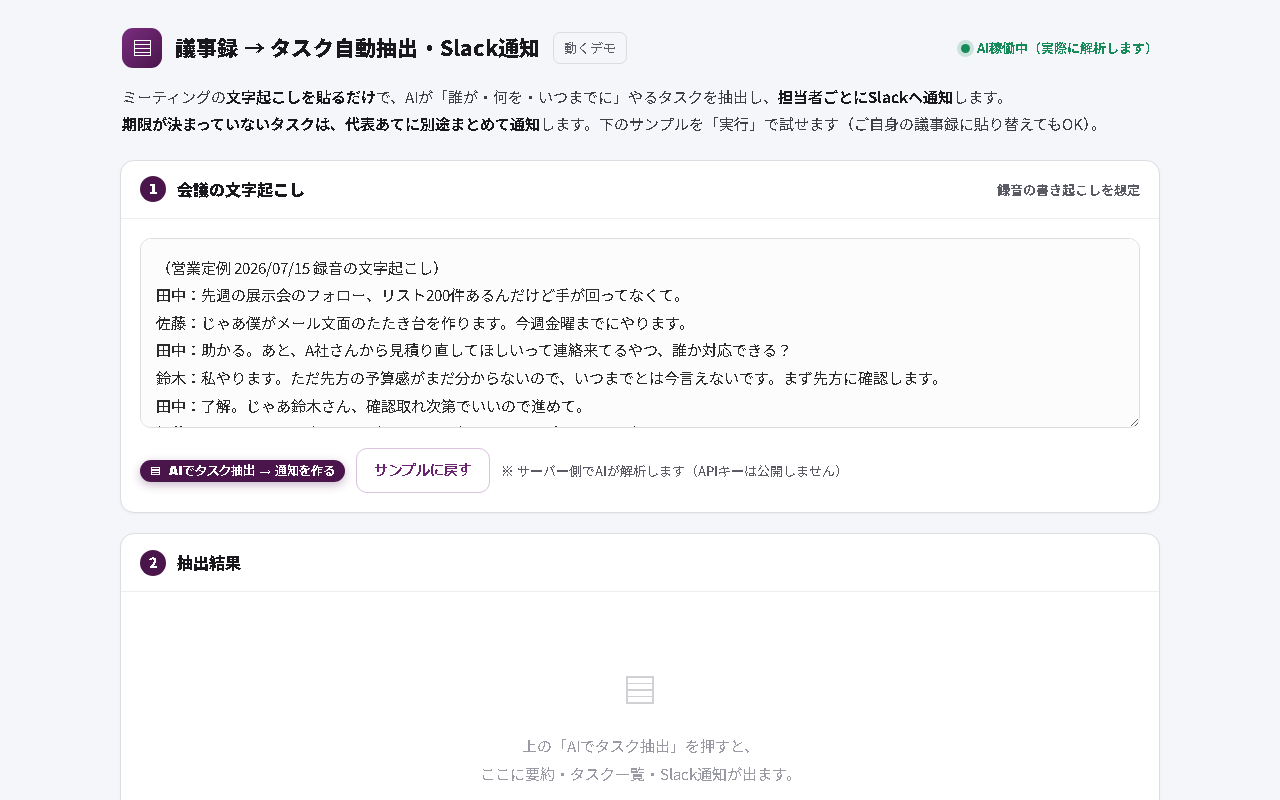This screenshot has height=800, width=1280.
Task: Click the placeholder text ここに要約・タスク一覧・Slack通知が出ます。
Action: click(x=640, y=774)
